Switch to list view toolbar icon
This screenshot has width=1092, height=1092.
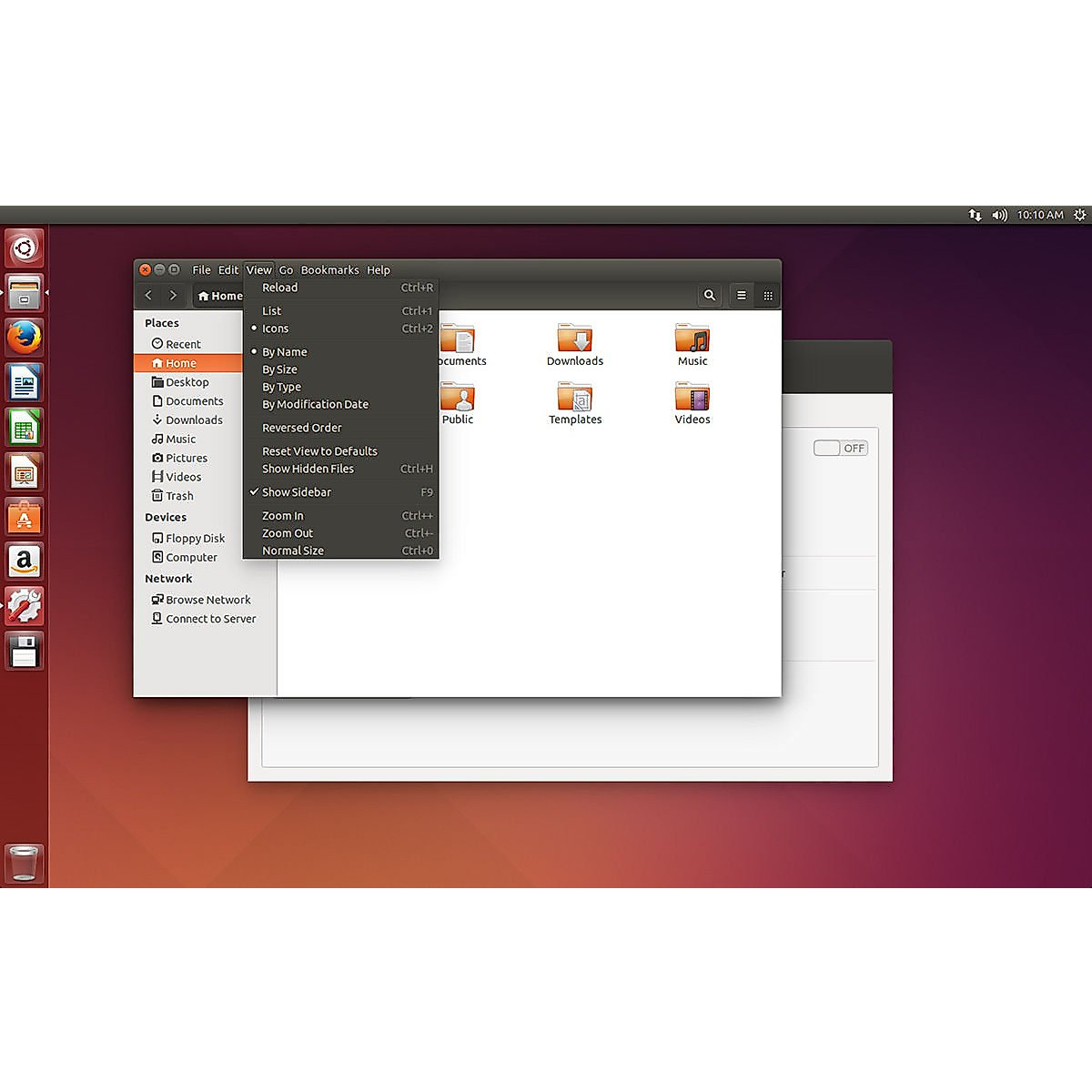[x=742, y=296]
